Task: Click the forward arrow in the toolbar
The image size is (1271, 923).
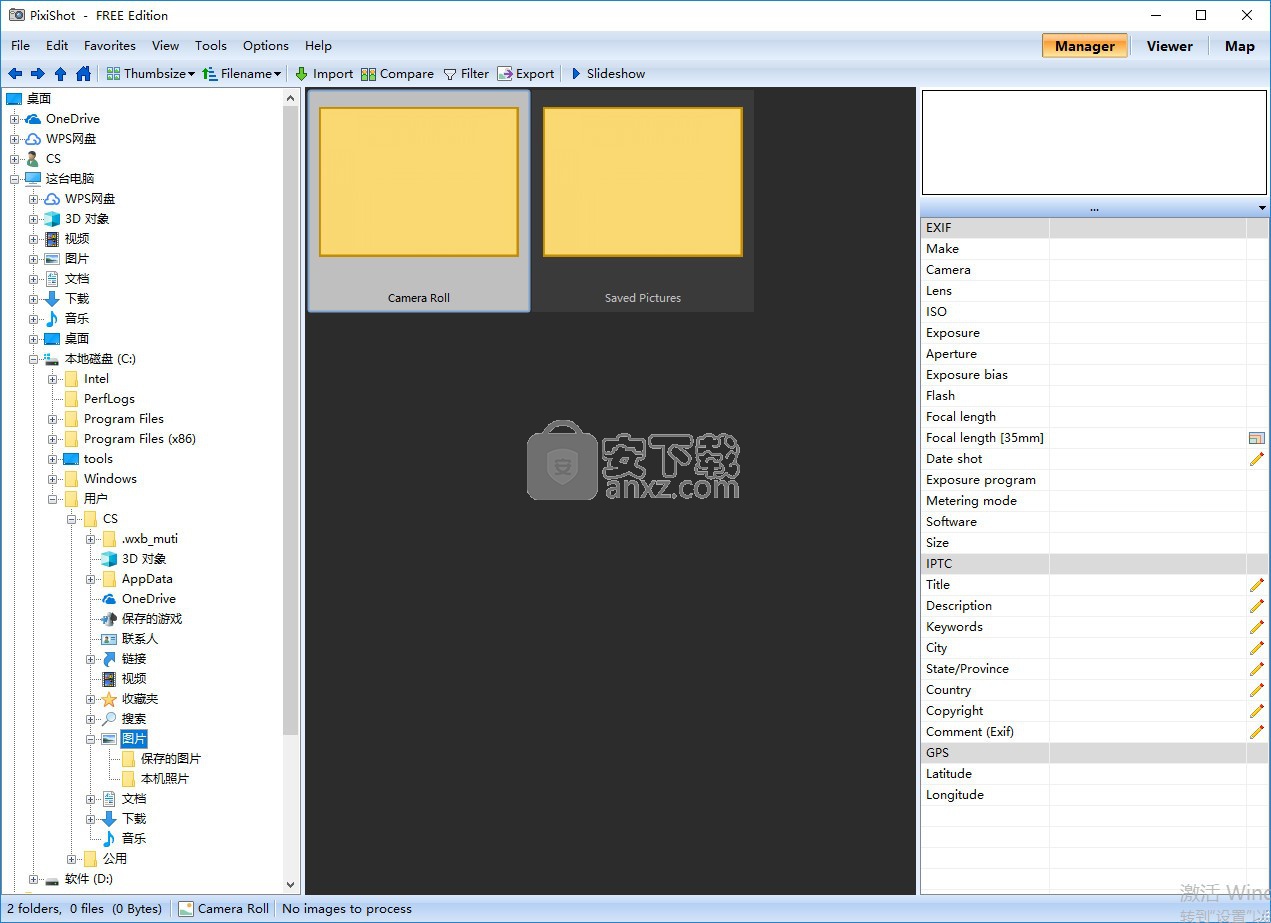Action: click(x=38, y=74)
